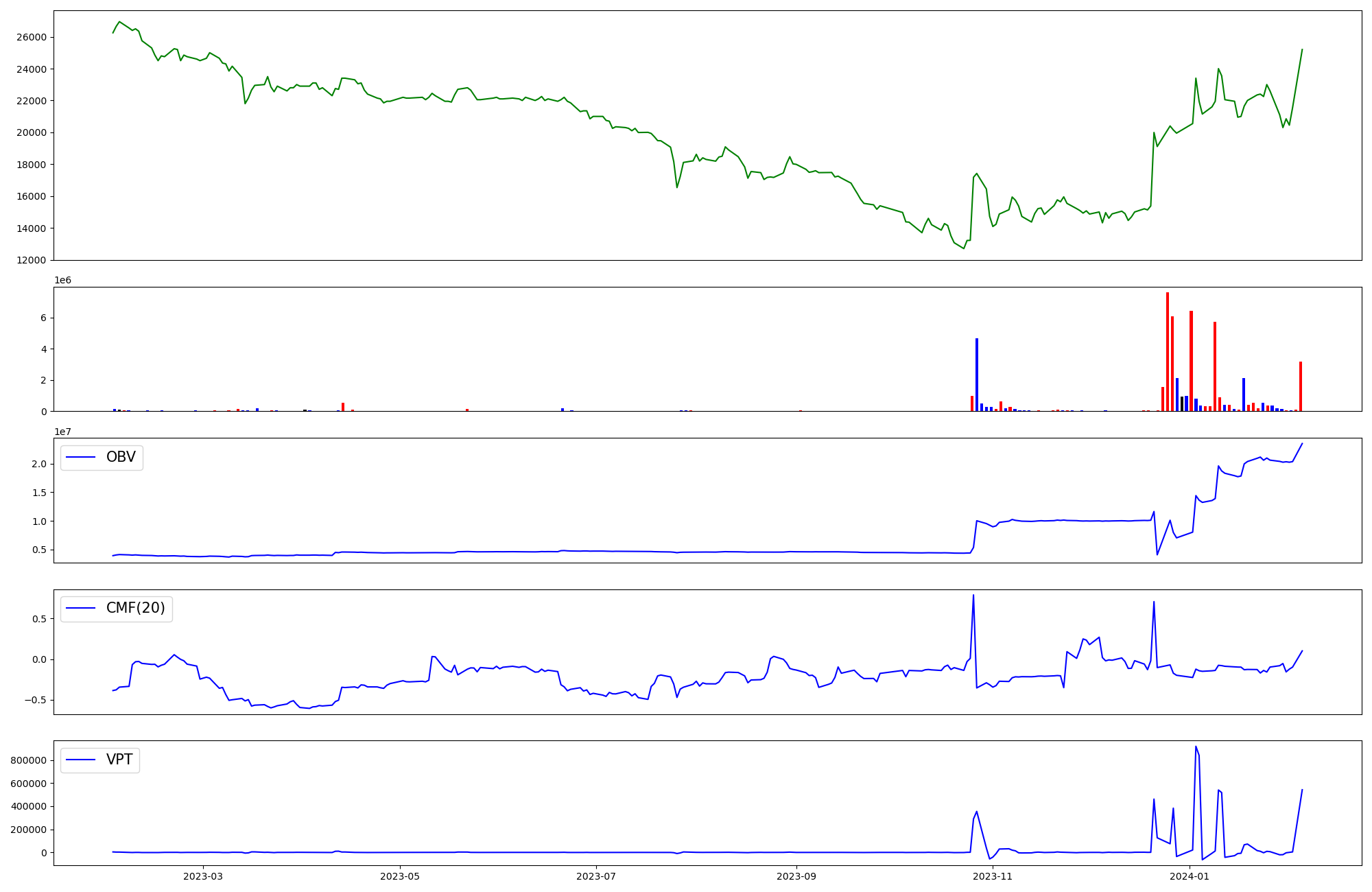Click the 600000 VPT axis tick
1372x892 pixels.
28,784
